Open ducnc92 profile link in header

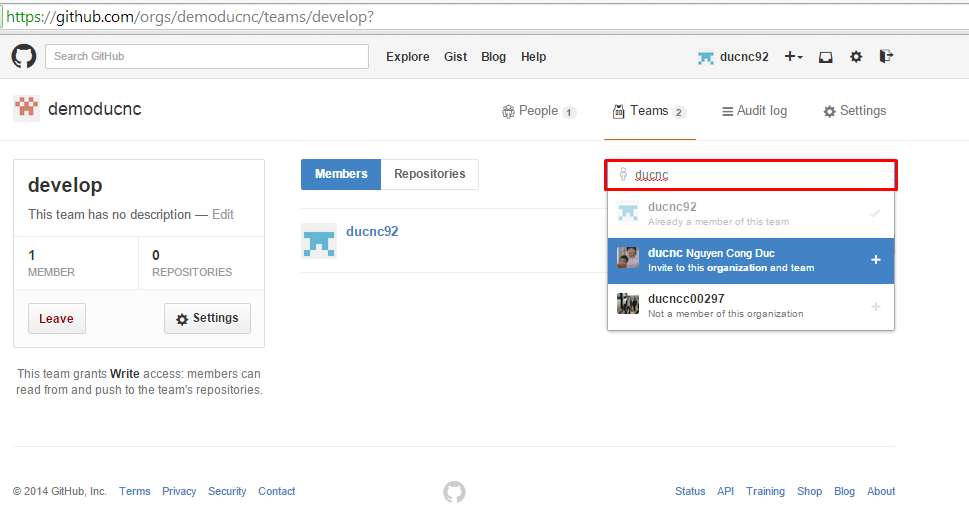click(744, 57)
